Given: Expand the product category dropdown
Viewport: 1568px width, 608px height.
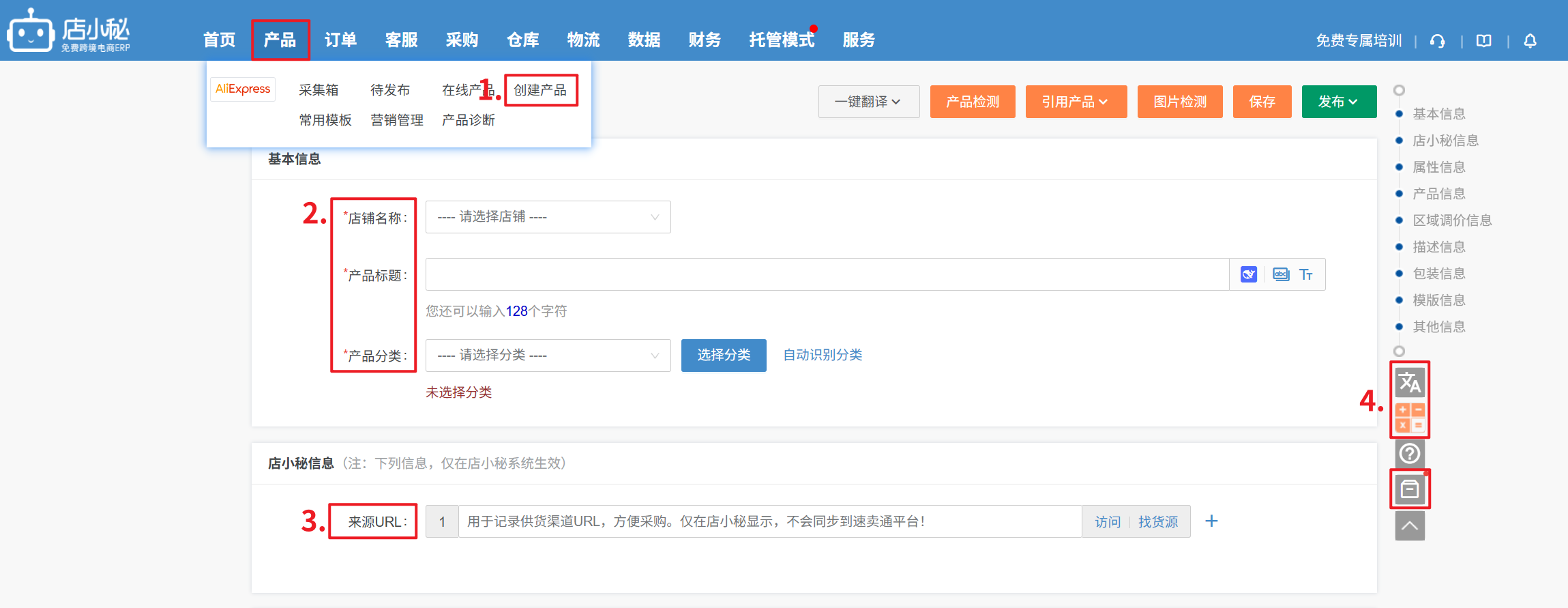Looking at the screenshot, I should point(548,356).
